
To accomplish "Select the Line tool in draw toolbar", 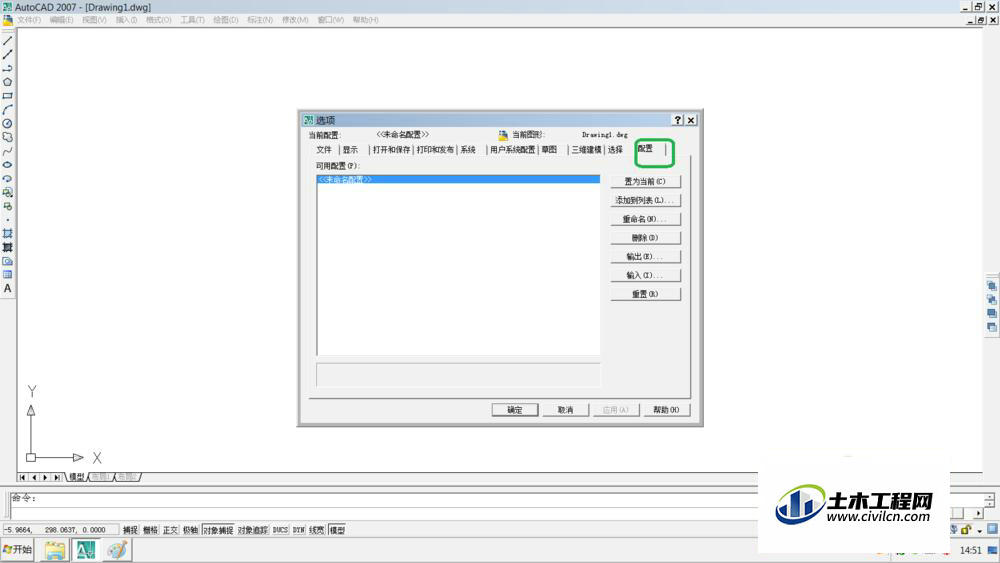I will [x=8, y=41].
